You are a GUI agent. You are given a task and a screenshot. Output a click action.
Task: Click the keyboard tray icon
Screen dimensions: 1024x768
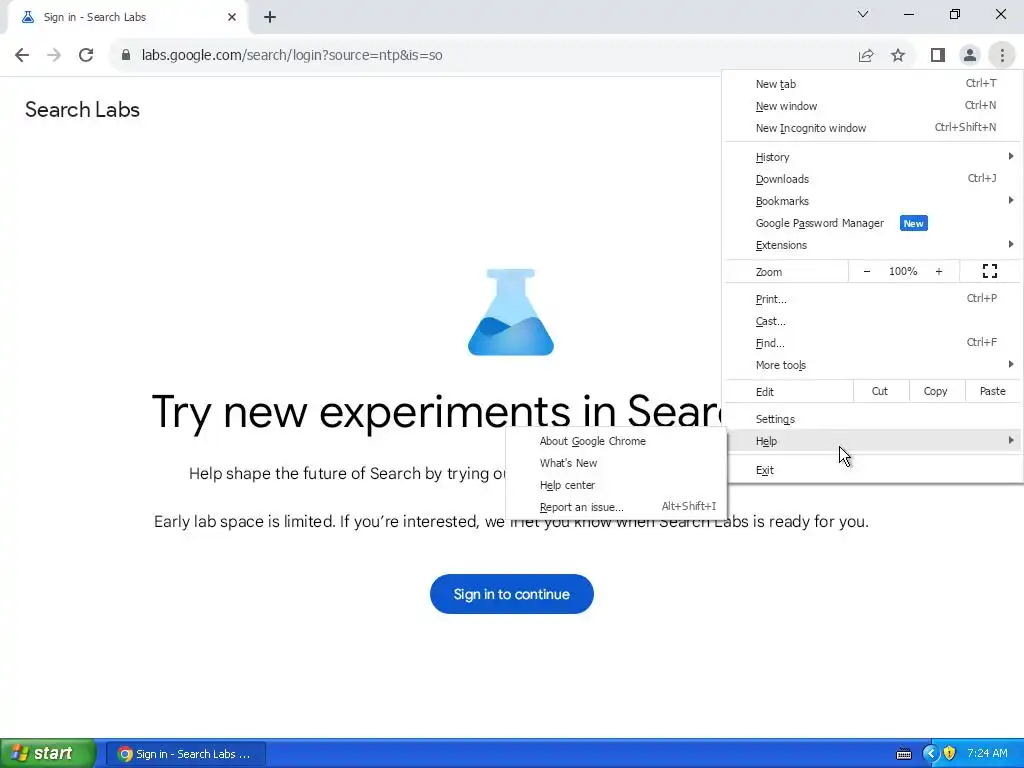904,754
